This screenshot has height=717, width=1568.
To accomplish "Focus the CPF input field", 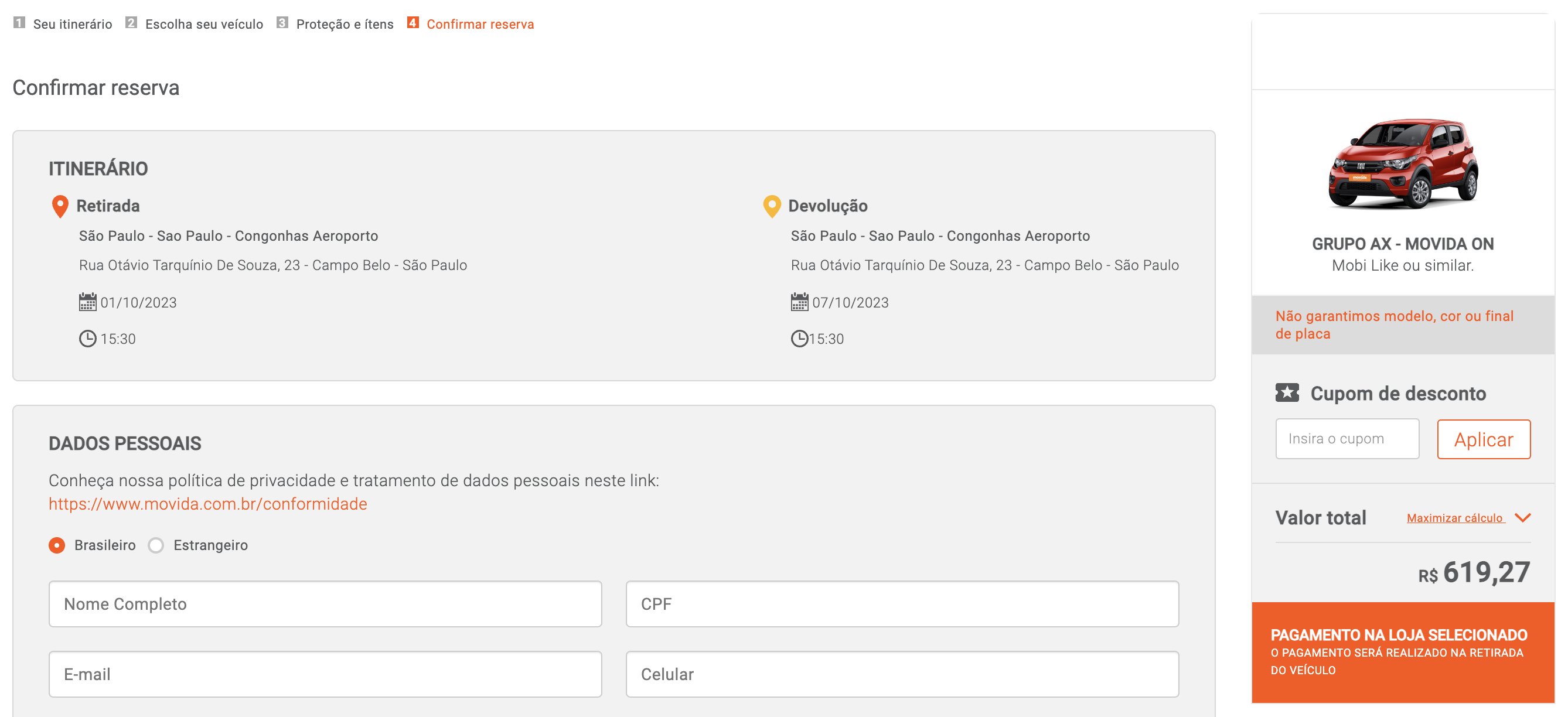I will click(x=902, y=604).
